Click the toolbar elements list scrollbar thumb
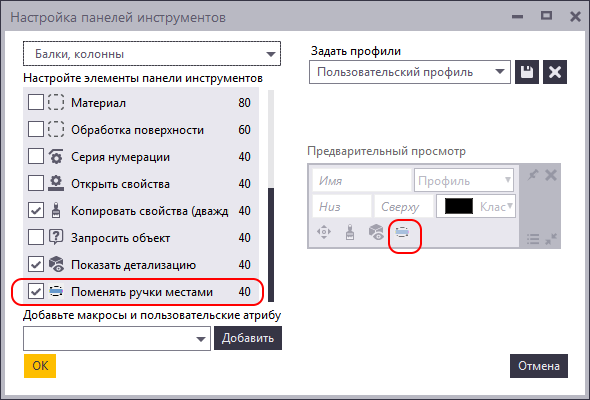Viewport: 590px width, 400px height. 271,245
